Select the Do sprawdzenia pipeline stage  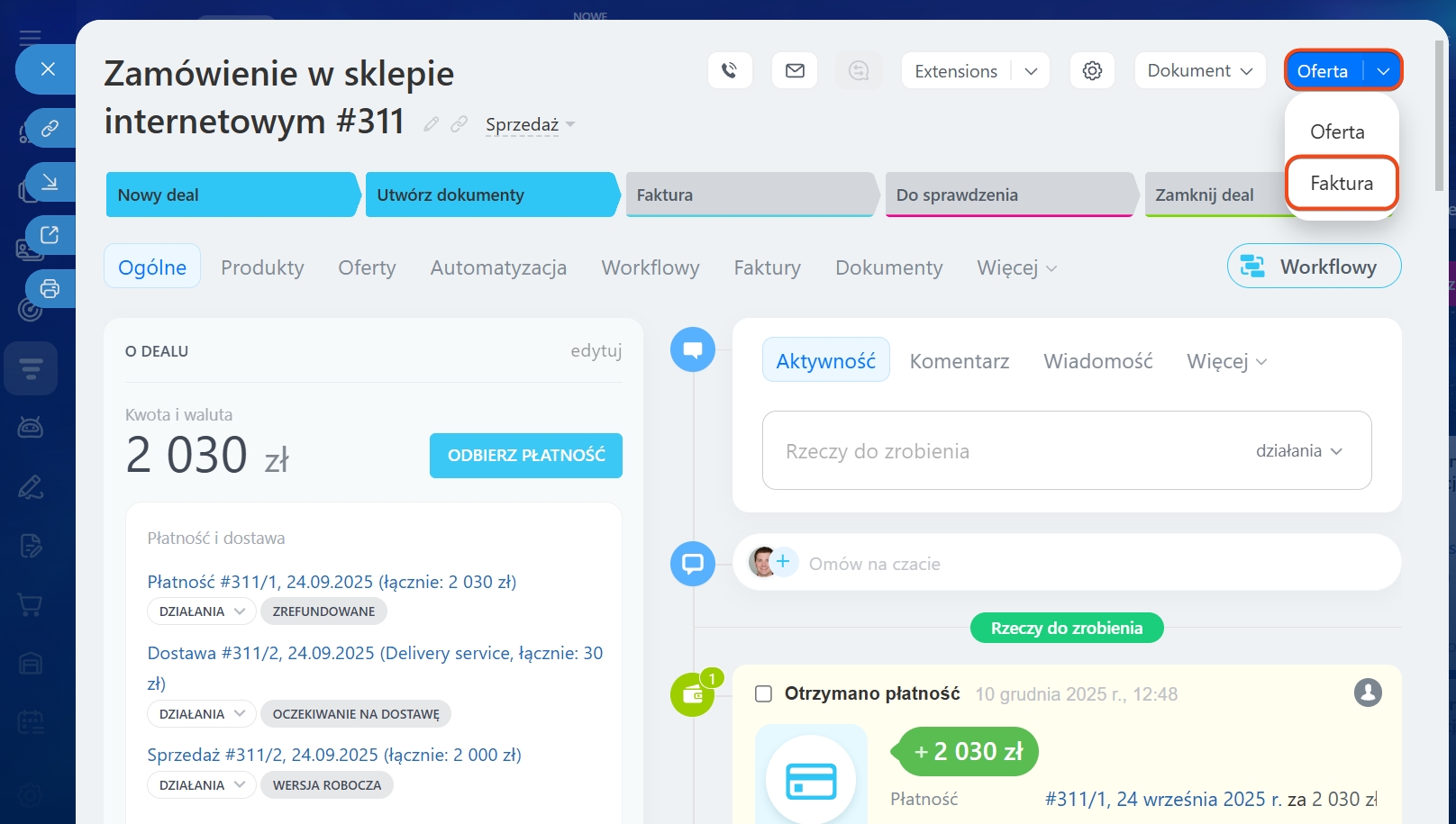[x=1007, y=195]
